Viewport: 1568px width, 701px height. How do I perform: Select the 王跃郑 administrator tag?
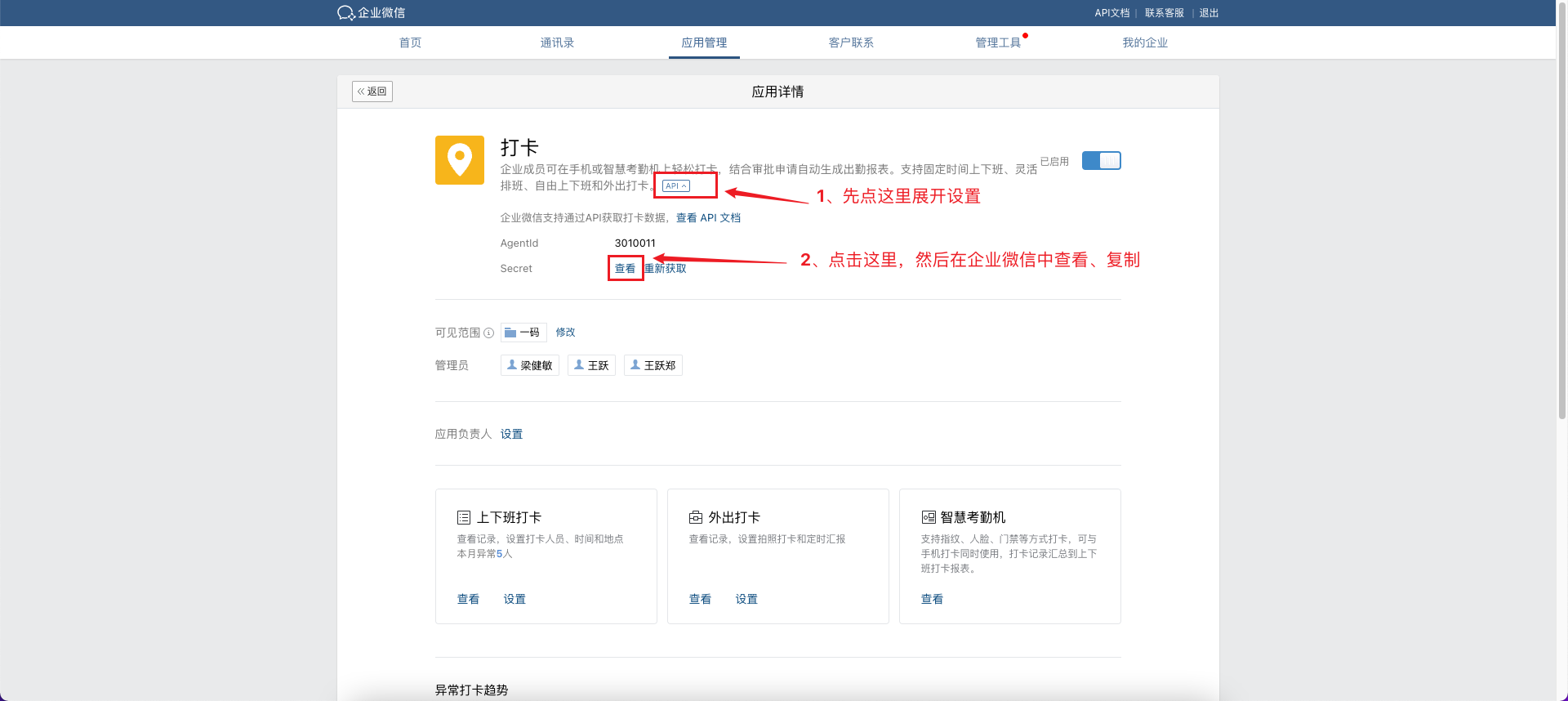(653, 365)
